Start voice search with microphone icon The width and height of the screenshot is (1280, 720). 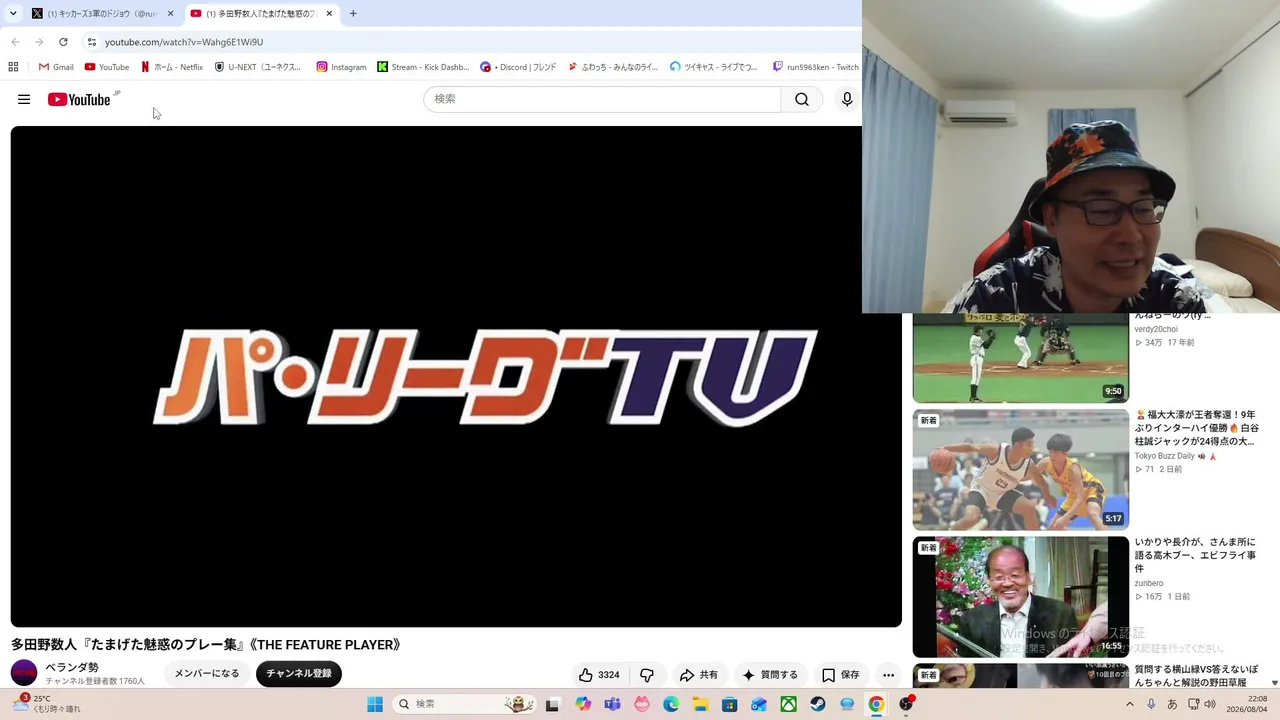pos(847,99)
